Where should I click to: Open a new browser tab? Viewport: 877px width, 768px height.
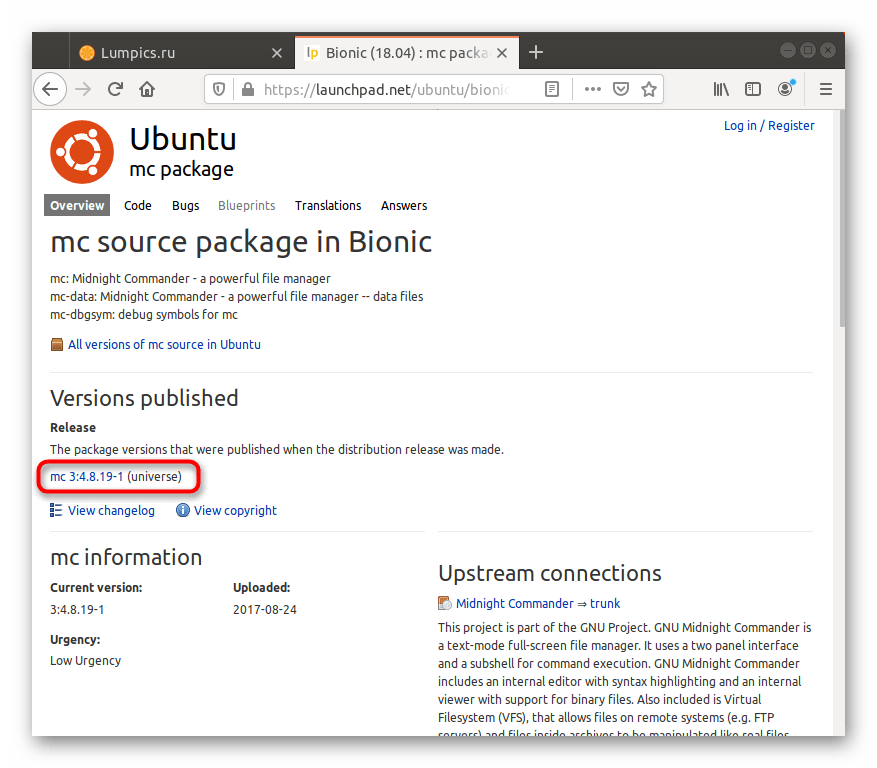[x=536, y=52]
